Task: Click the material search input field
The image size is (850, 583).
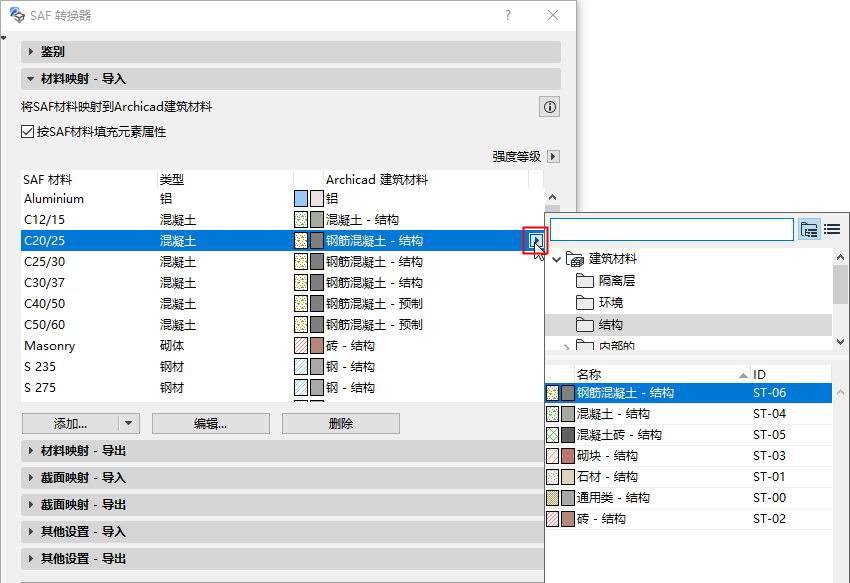Action: click(x=672, y=229)
